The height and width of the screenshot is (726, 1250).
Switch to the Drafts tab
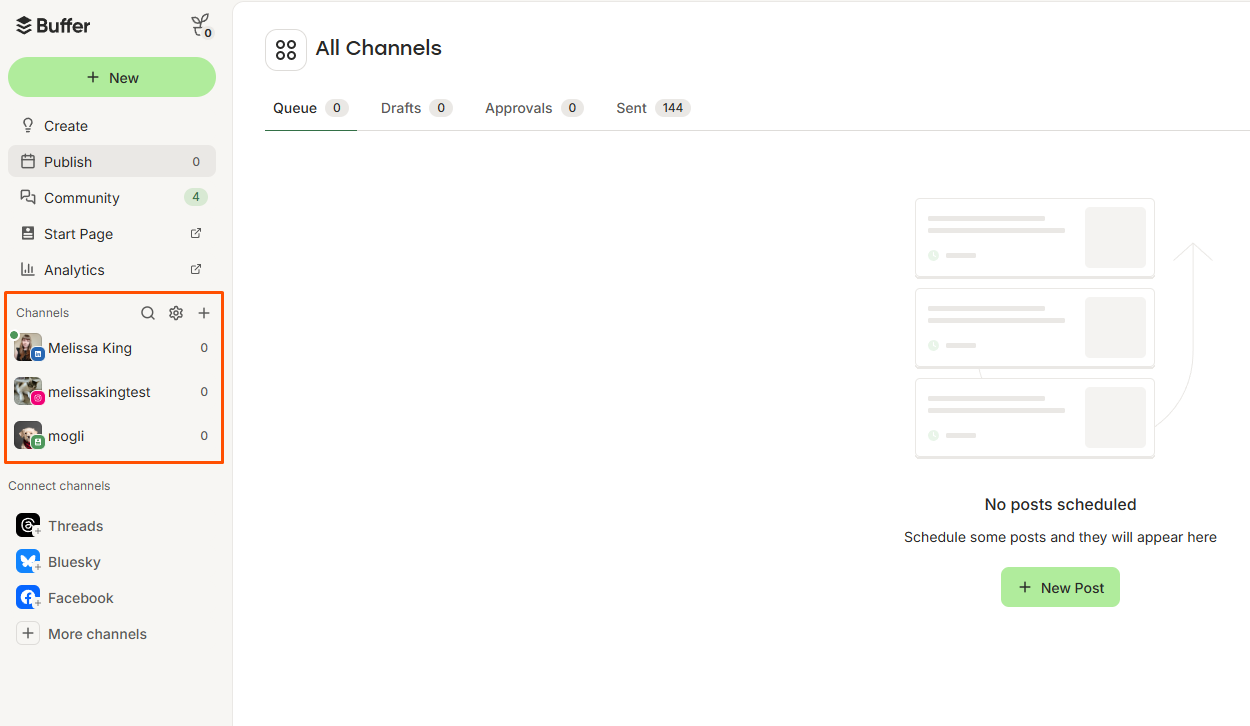[x=416, y=108]
